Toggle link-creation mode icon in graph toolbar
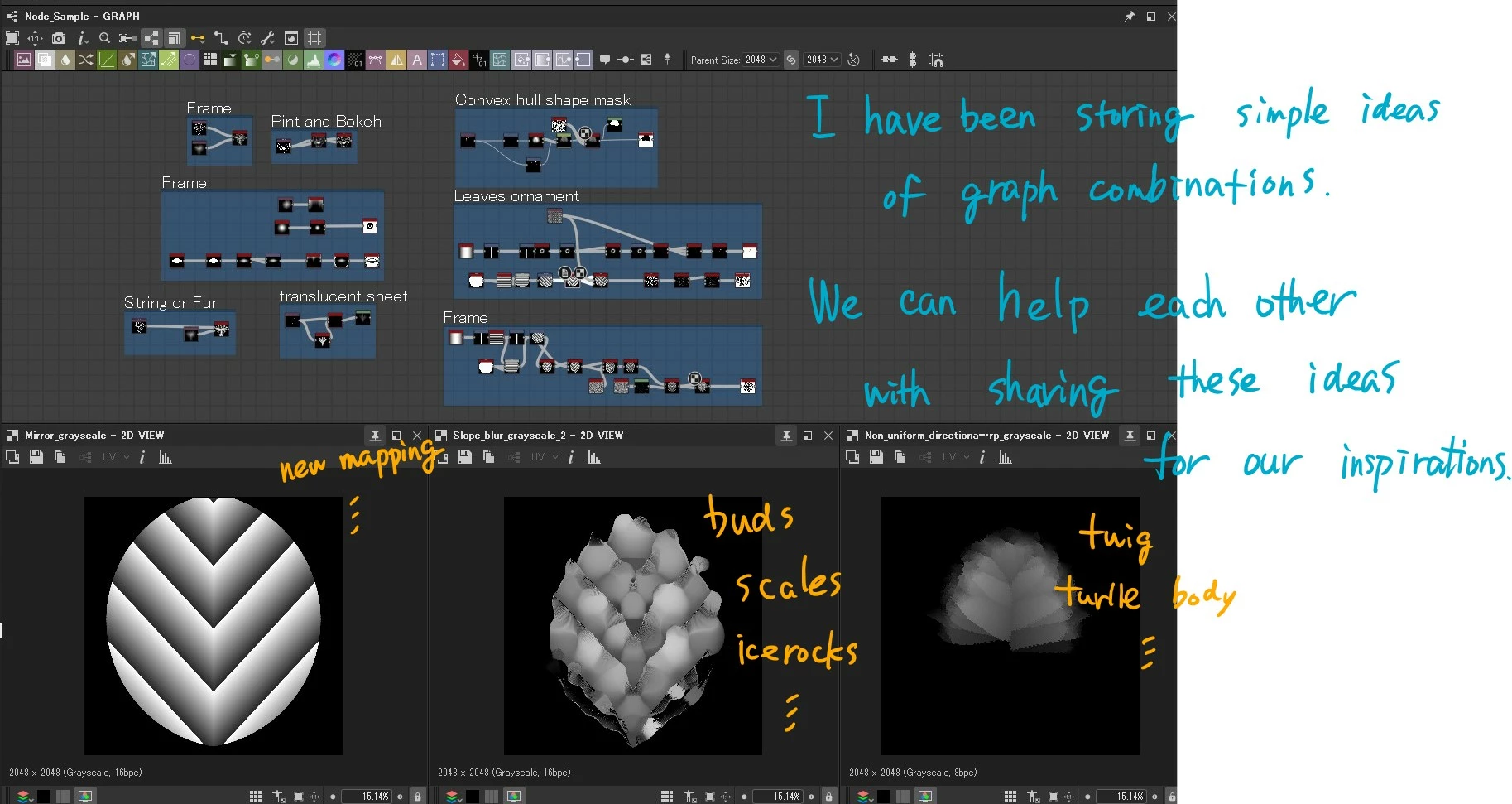This screenshot has width=1512, height=804. 221,38
